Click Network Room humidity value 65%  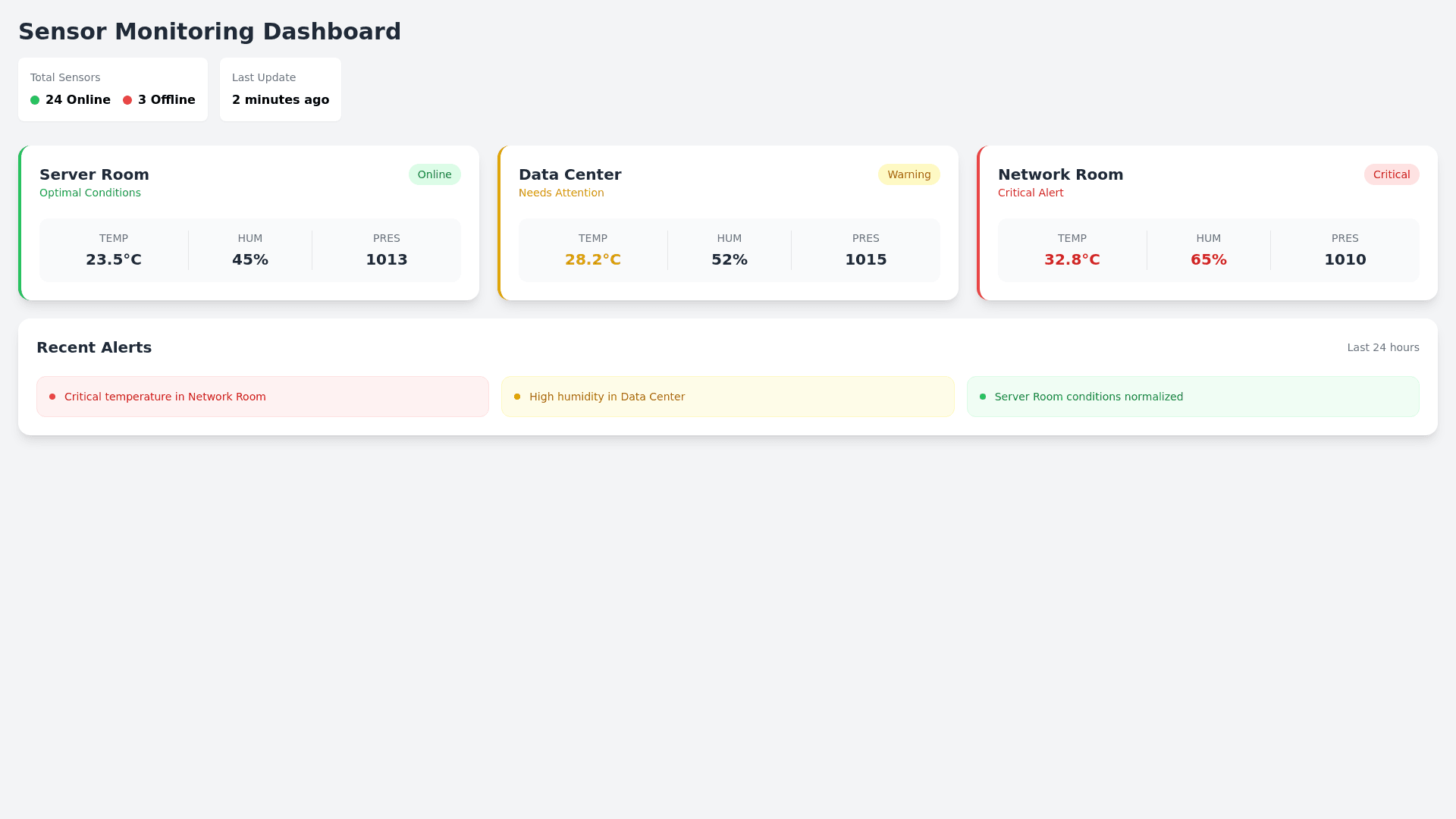tap(1208, 259)
